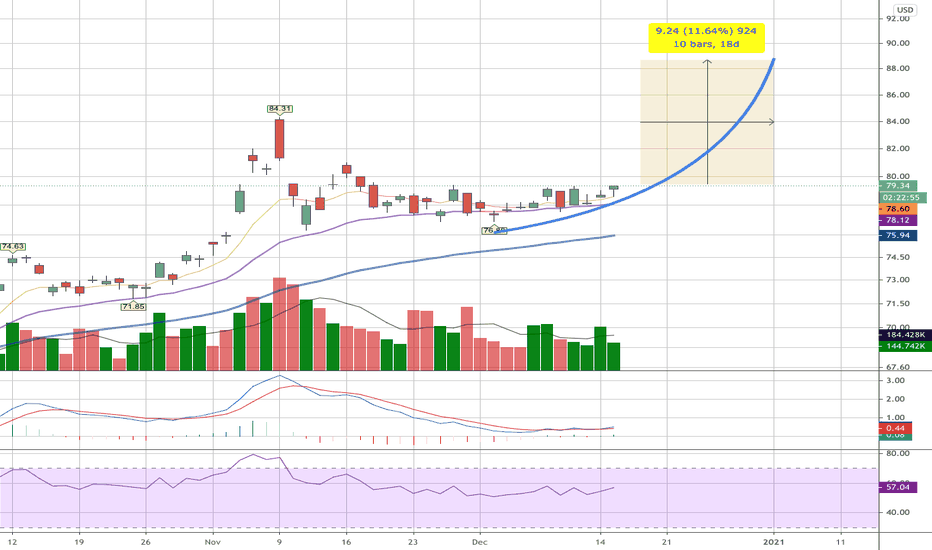Click 82.00 on the price scale
The width and height of the screenshot is (932, 550).
click(x=898, y=149)
